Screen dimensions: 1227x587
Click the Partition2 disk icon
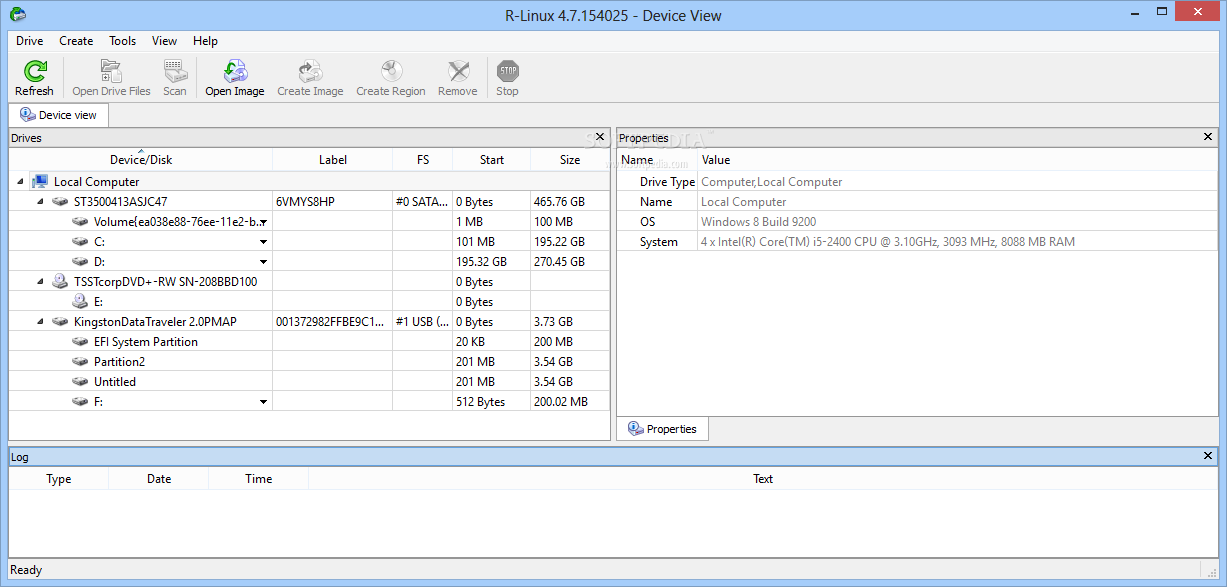pyautogui.click(x=80, y=361)
